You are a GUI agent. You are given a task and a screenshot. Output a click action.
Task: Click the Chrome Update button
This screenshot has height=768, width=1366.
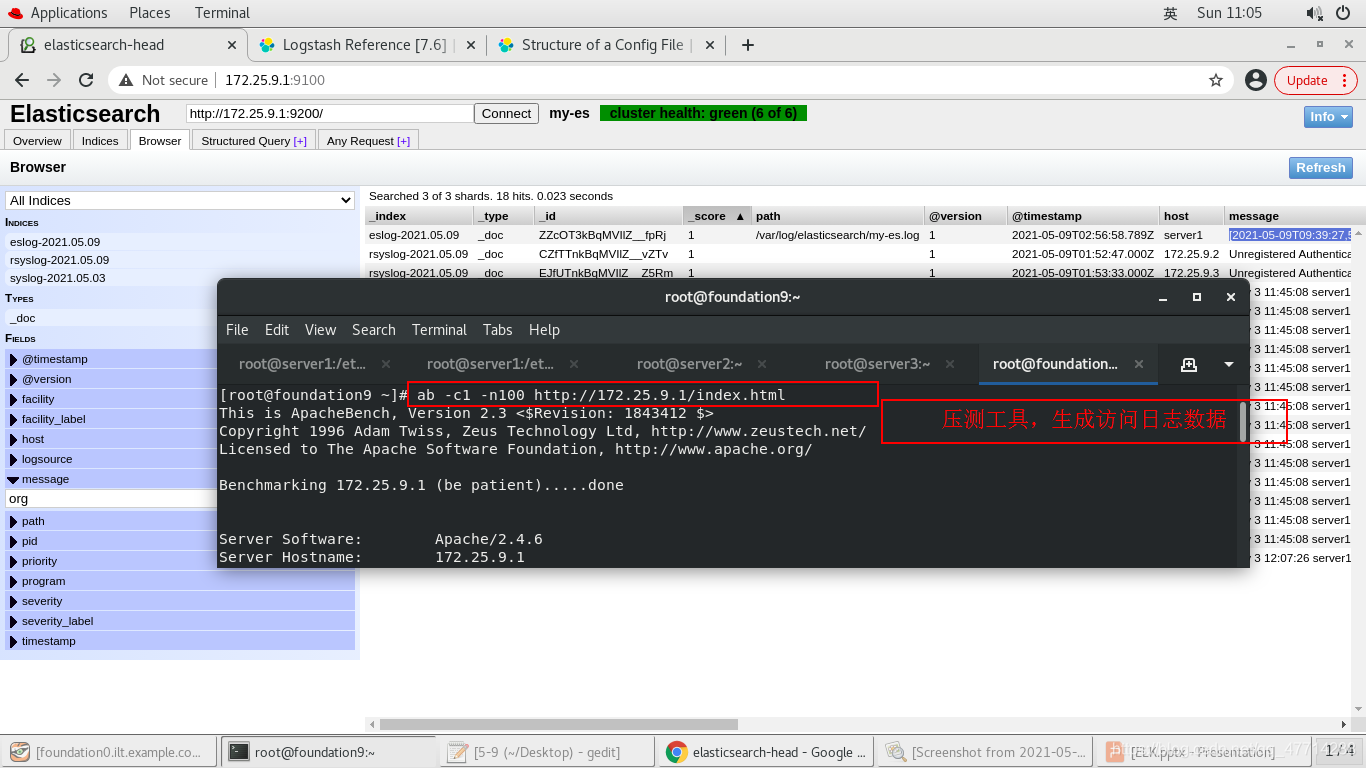(x=1315, y=80)
